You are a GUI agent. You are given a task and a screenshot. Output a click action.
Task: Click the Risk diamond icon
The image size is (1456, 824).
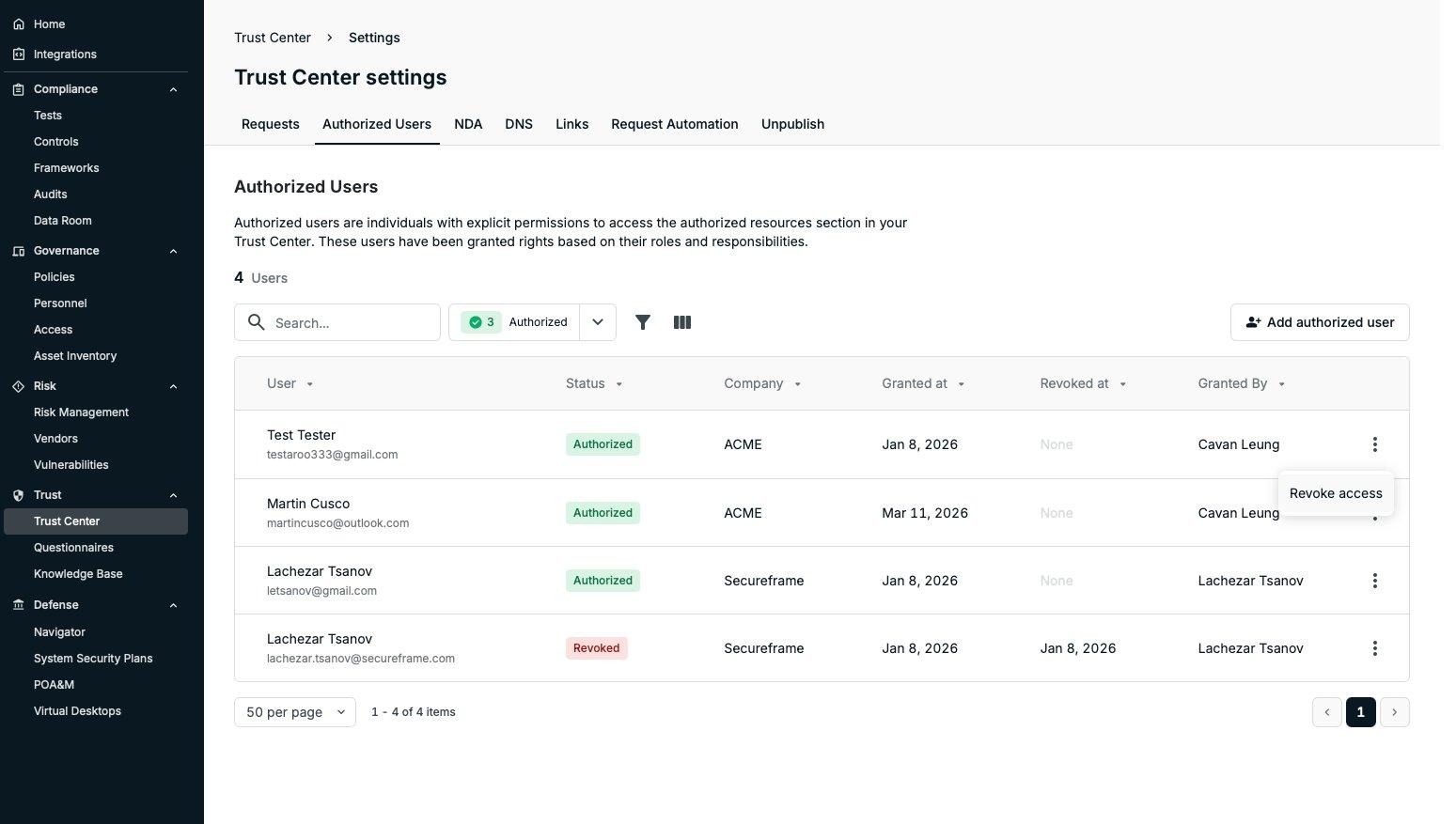click(x=19, y=386)
